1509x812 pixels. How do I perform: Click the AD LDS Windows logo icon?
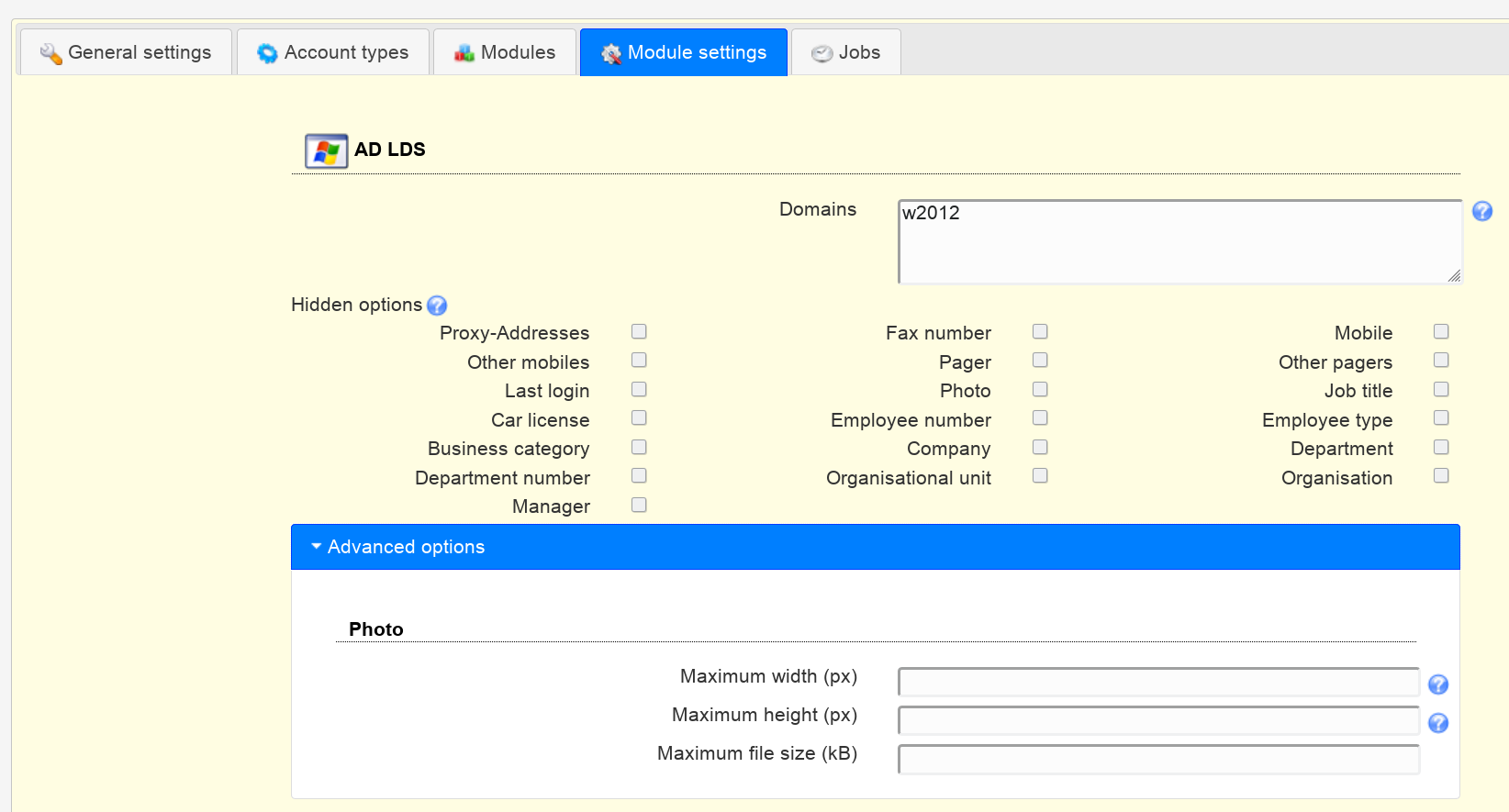(326, 150)
